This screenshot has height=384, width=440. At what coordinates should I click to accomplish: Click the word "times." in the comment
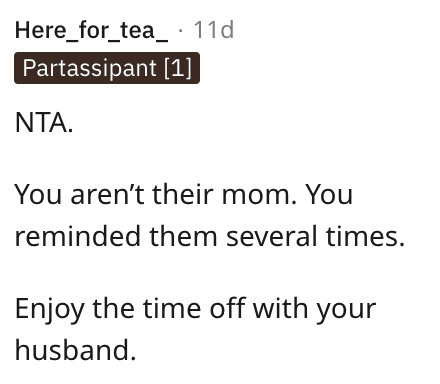pyautogui.click(x=365, y=236)
